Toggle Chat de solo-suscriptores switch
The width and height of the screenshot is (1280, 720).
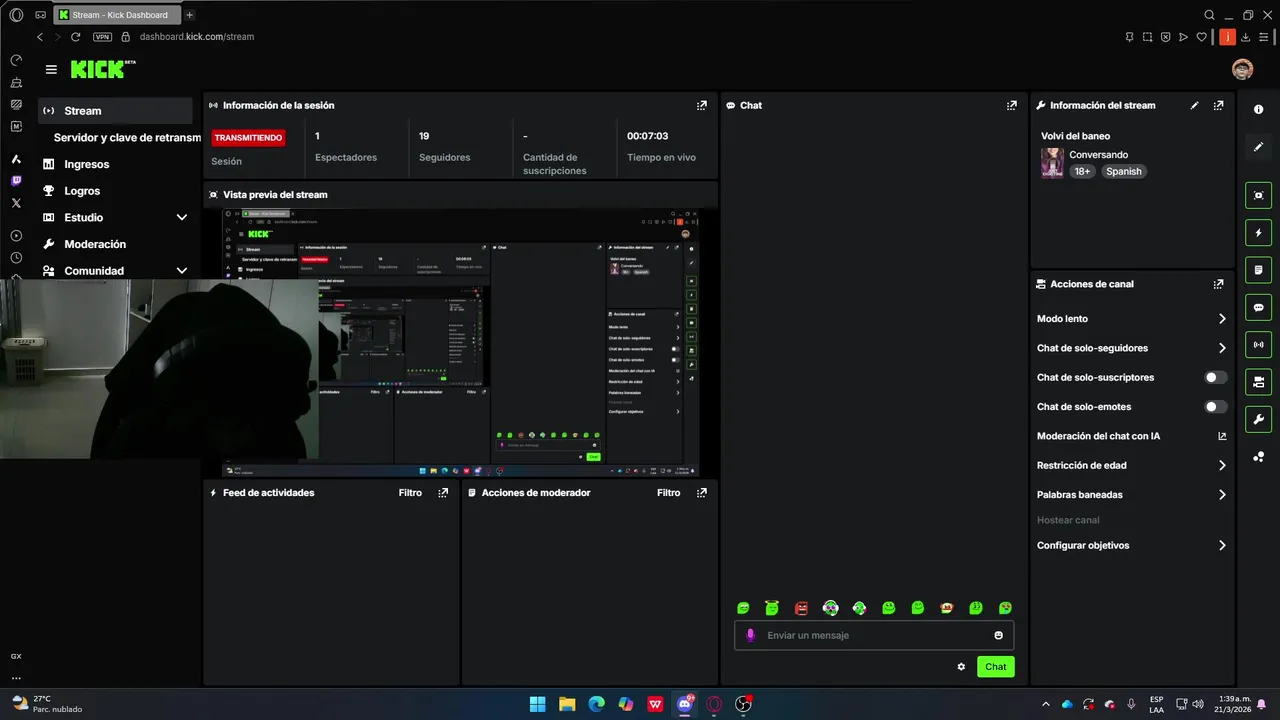pos(1215,377)
